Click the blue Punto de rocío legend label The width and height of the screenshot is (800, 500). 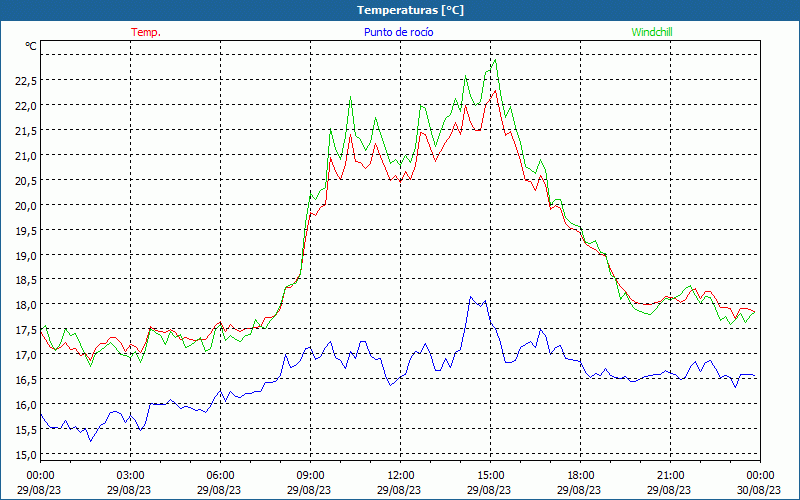tap(398, 32)
